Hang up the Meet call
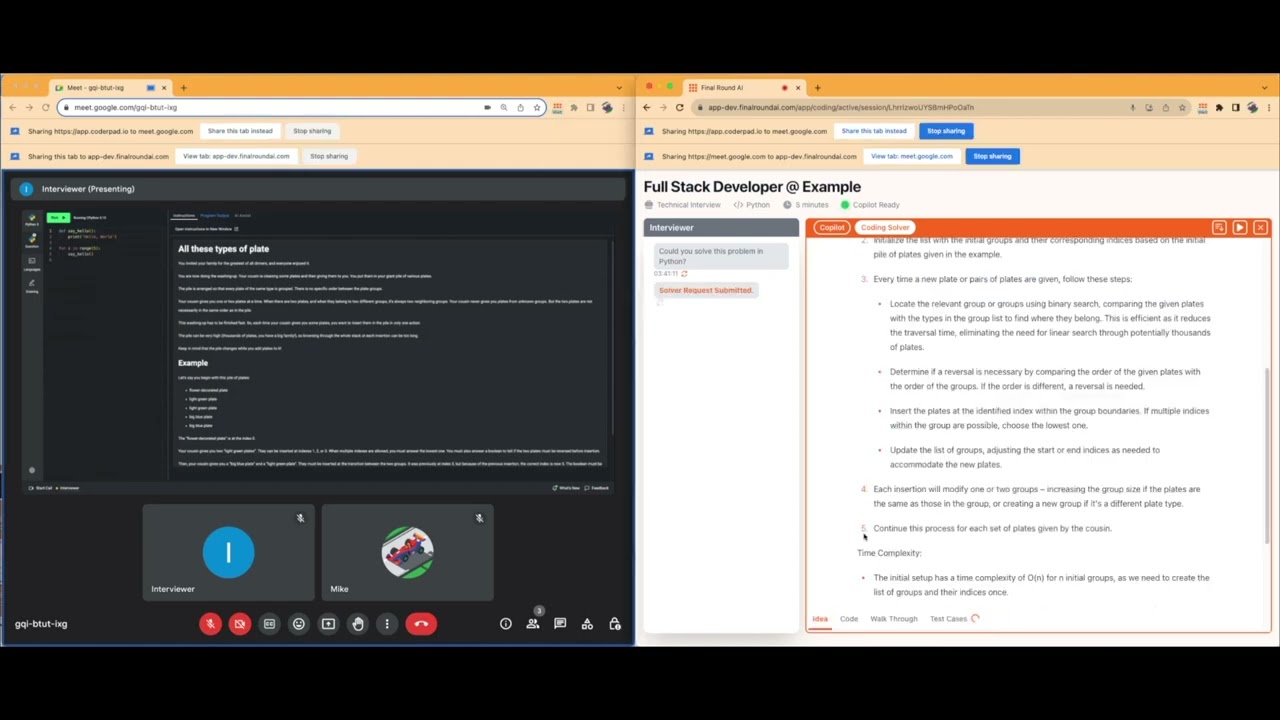 click(x=421, y=624)
